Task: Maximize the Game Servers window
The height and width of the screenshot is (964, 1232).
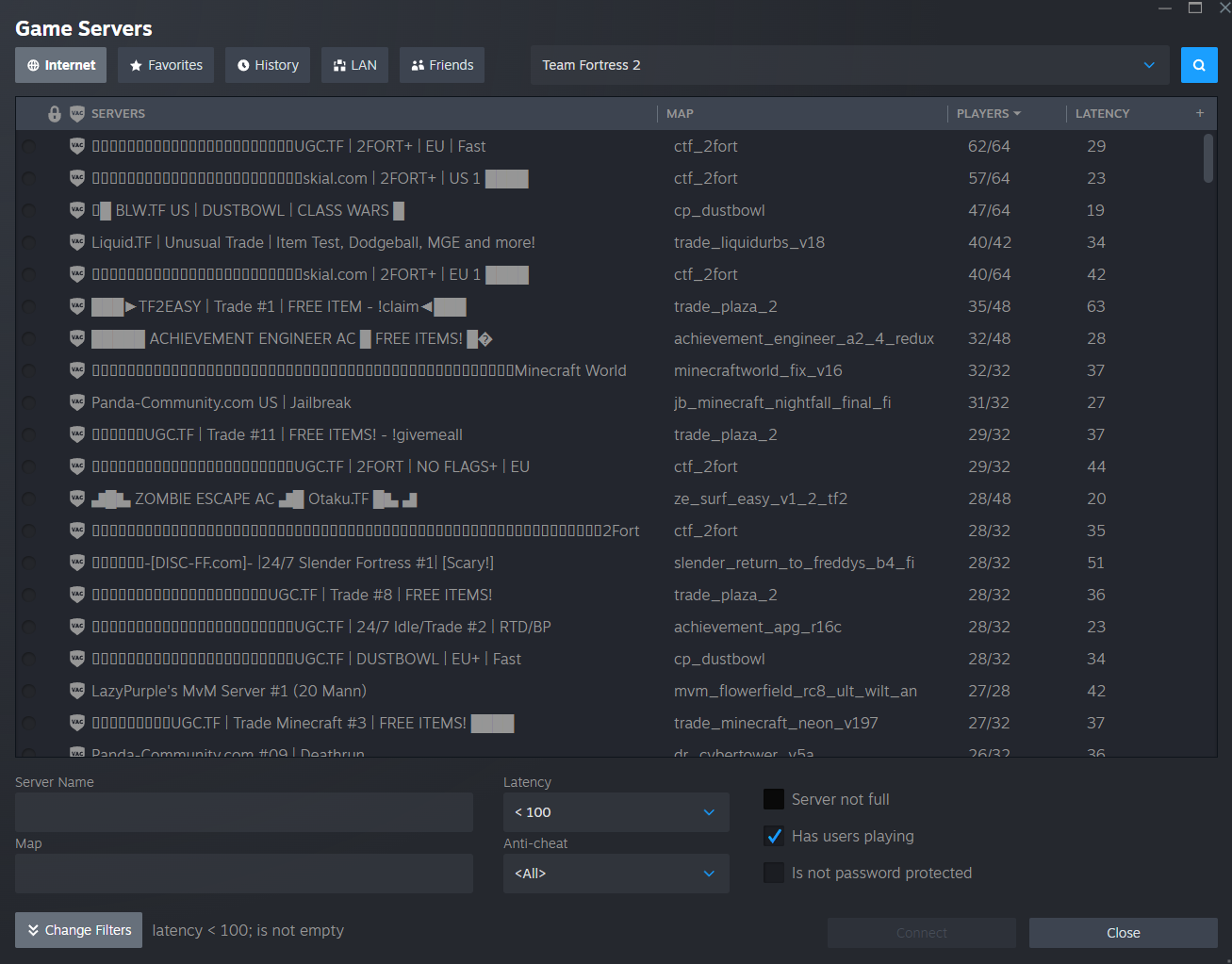Action: click(x=1195, y=8)
